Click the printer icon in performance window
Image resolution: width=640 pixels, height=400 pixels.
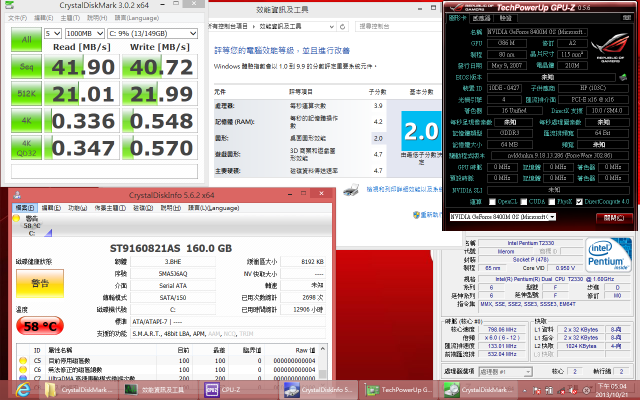[351, 190]
